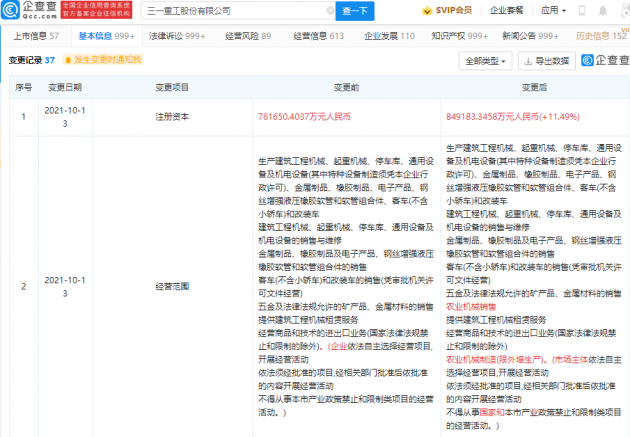Click the 序号 column header
The height and width of the screenshot is (437, 630).
(24, 87)
